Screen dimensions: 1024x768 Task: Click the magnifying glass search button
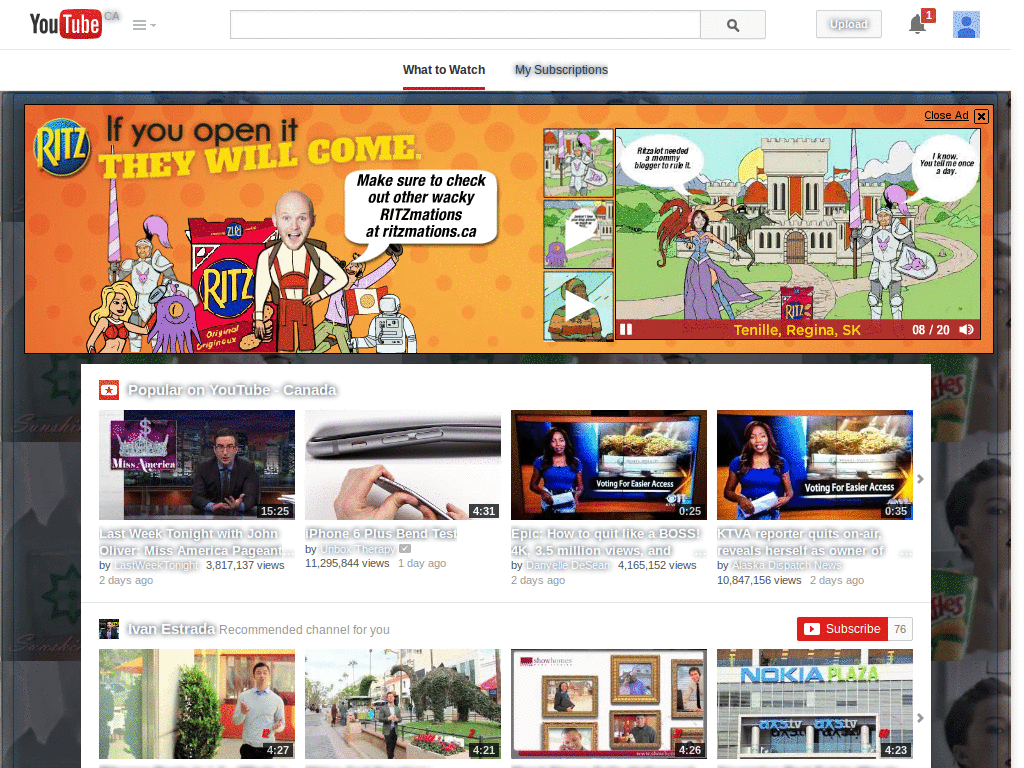click(733, 25)
